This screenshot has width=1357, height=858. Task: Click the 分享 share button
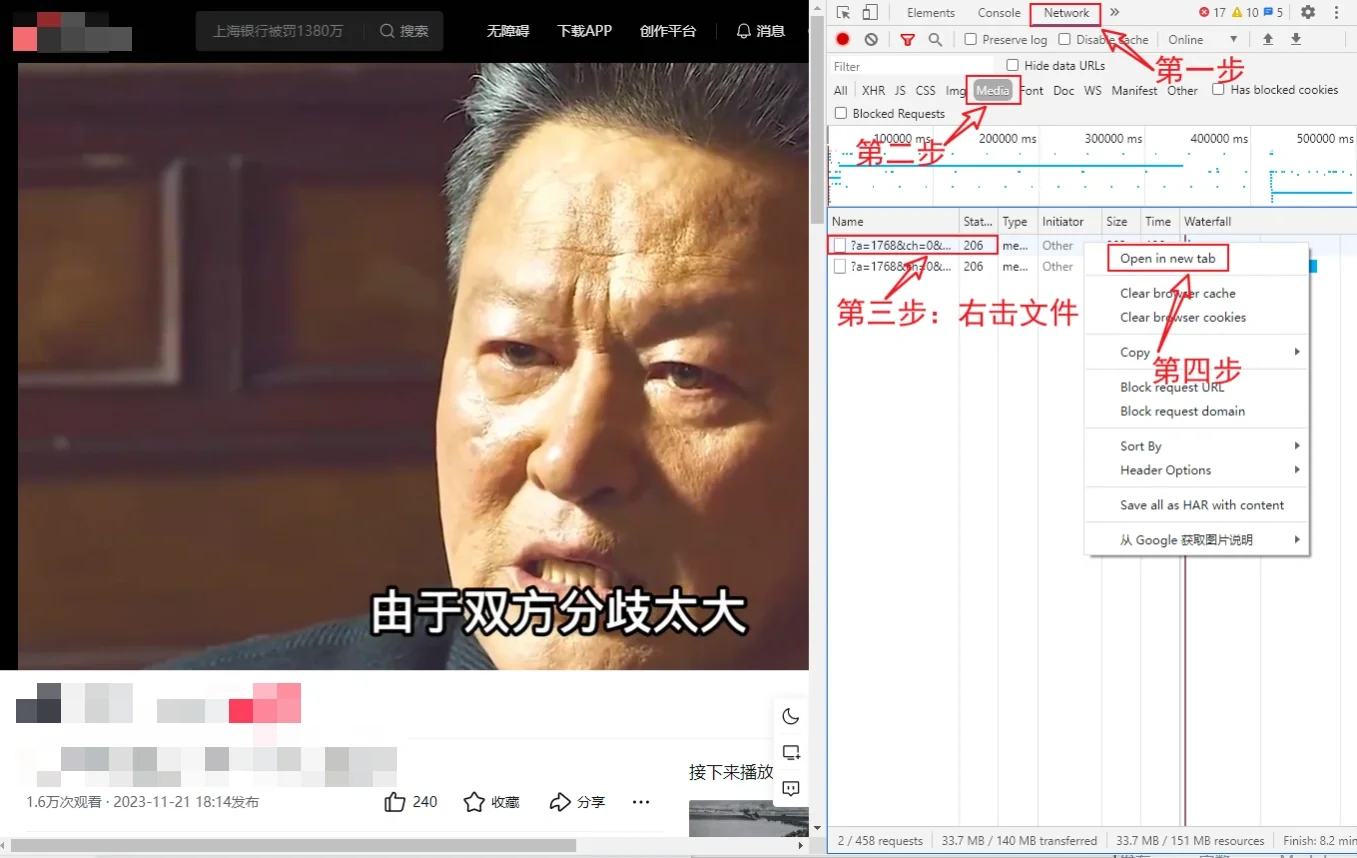tap(577, 801)
